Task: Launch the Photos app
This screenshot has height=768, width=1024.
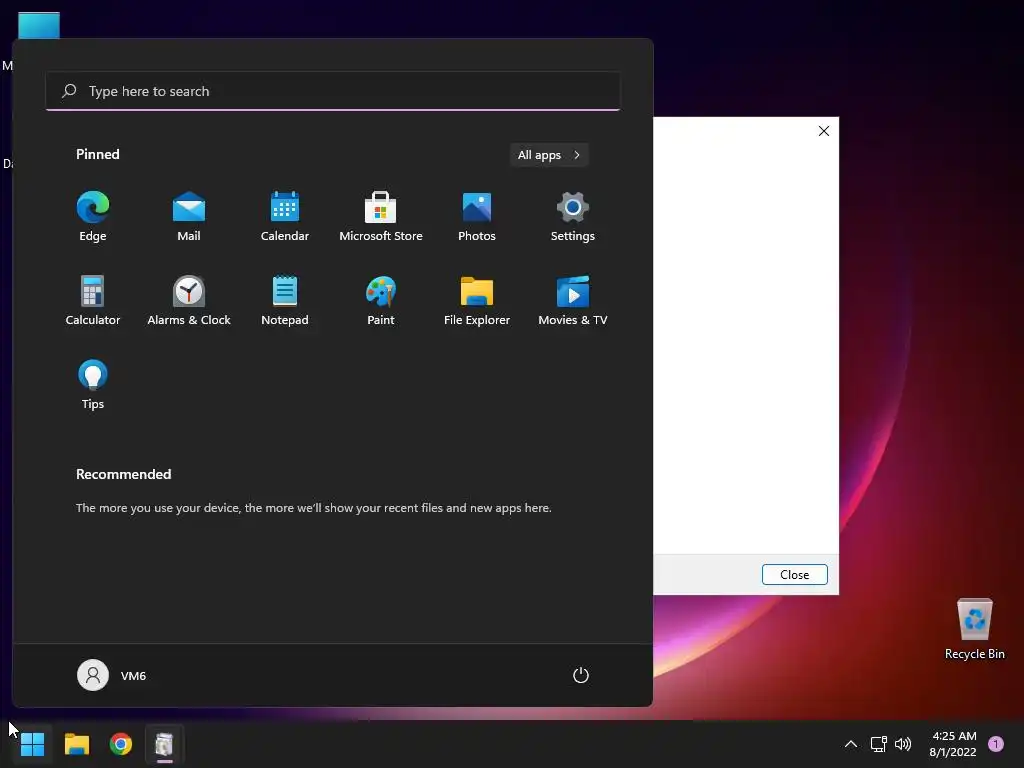Action: pos(477,217)
